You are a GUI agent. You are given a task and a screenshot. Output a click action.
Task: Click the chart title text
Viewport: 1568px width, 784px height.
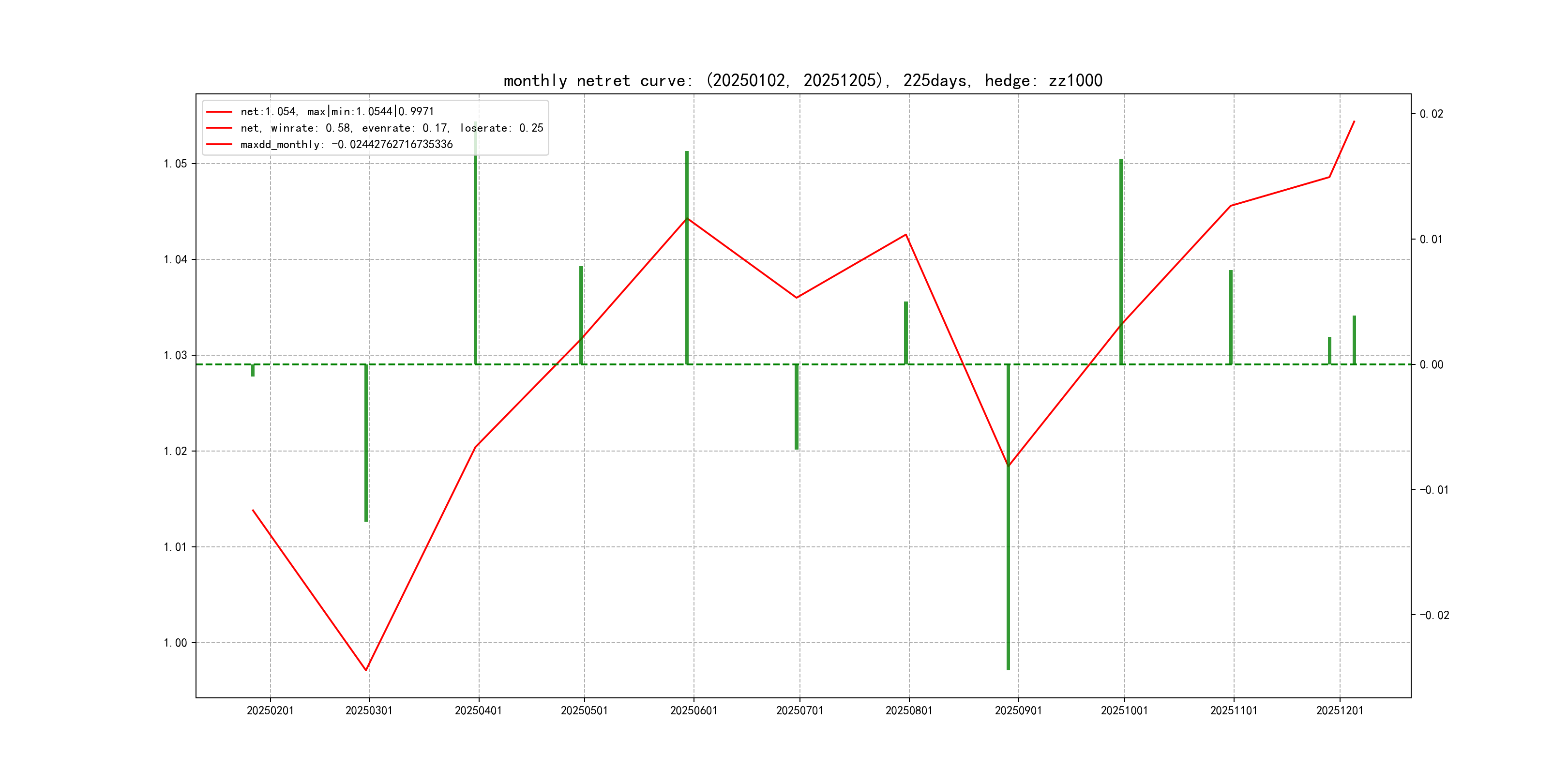[802, 80]
